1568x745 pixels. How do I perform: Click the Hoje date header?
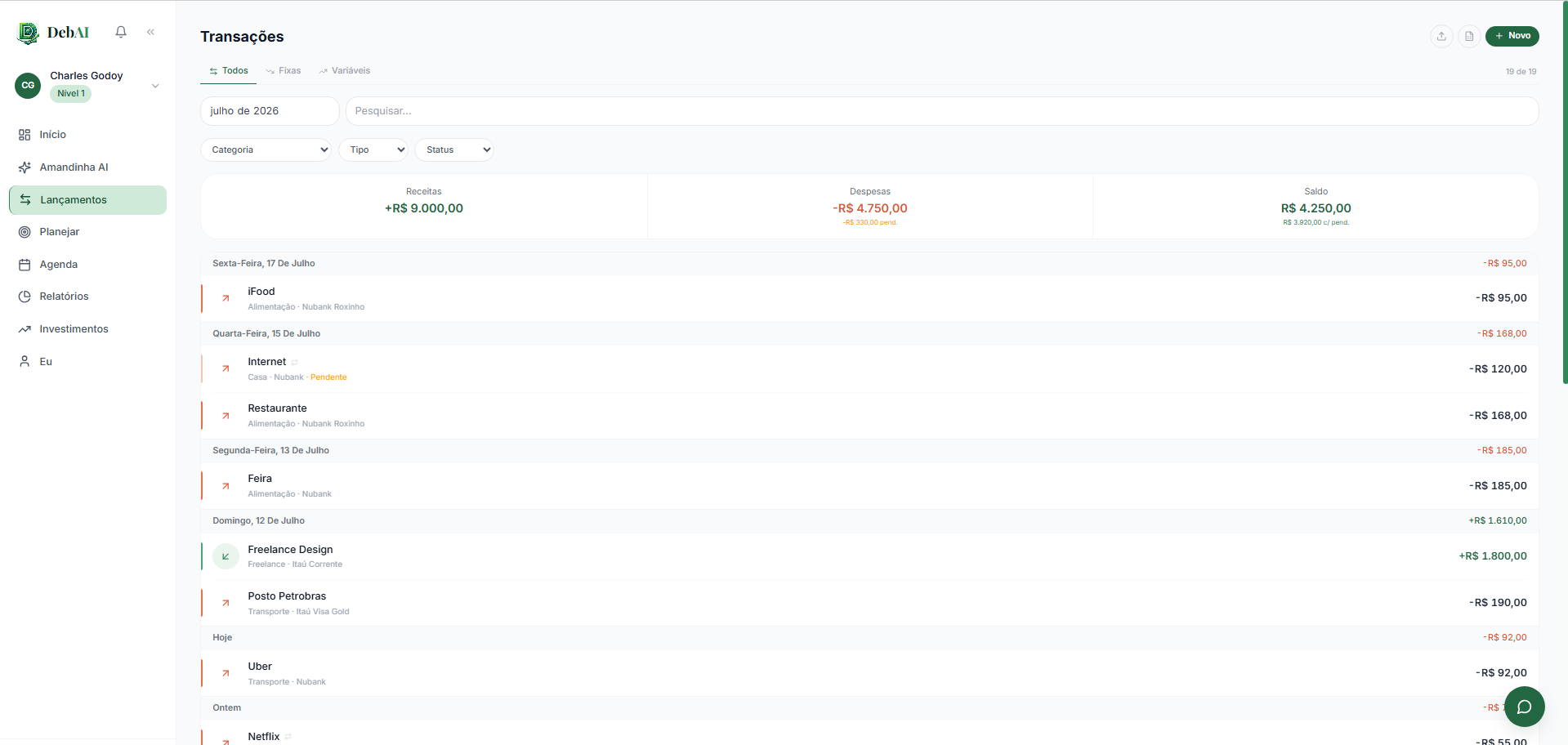click(222, 638)
